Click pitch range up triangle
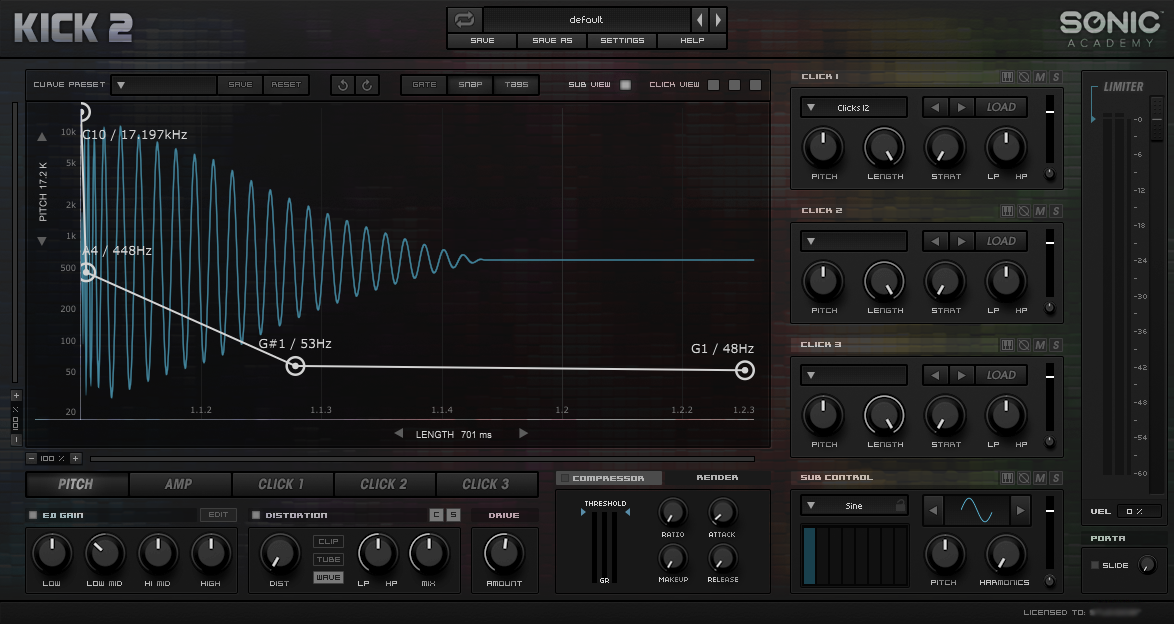This screenshot has width=1174, height=624. pos(42,137)
